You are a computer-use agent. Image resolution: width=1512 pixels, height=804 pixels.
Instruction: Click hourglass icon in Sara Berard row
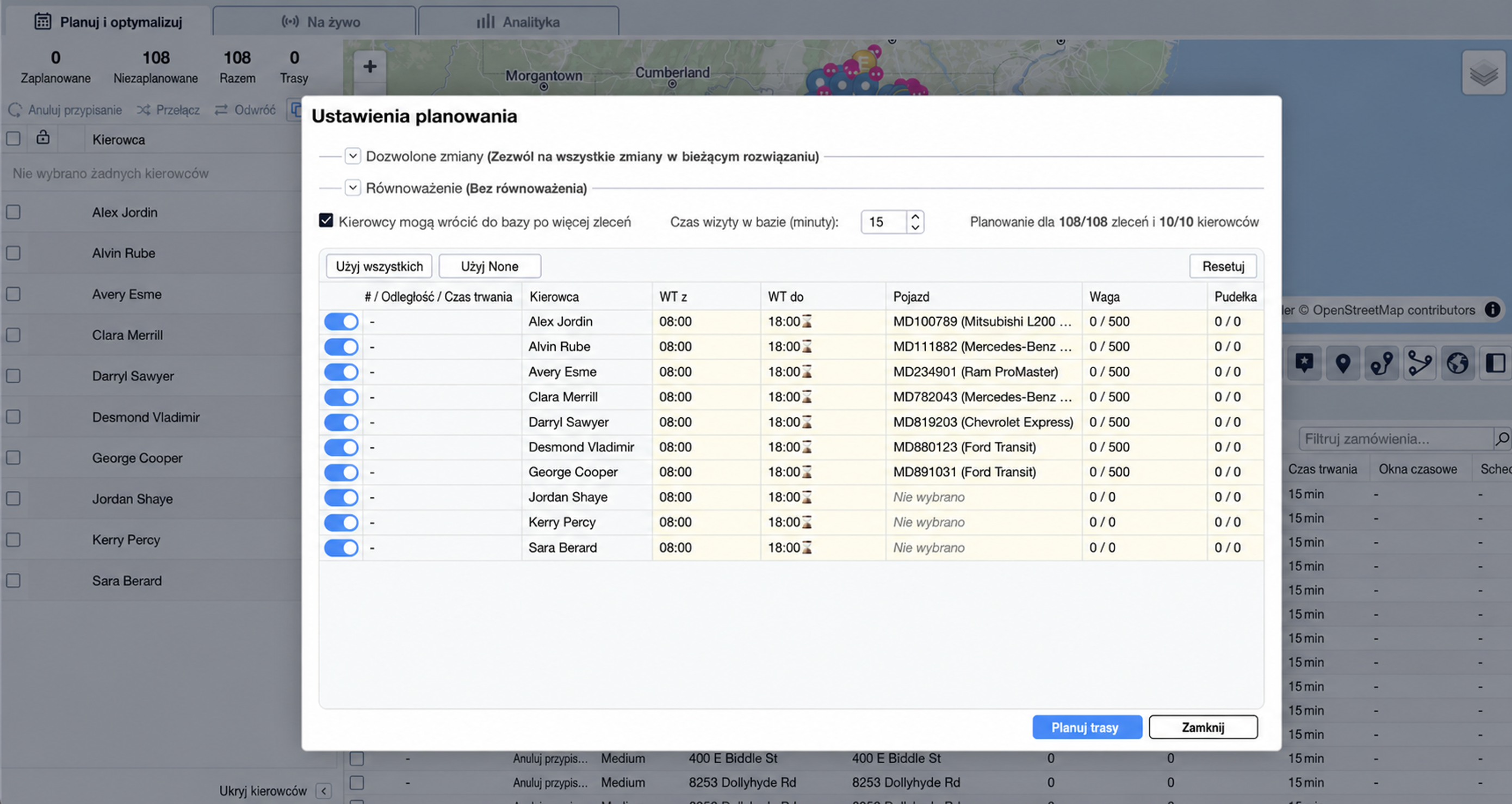click(x=807, y=548)
